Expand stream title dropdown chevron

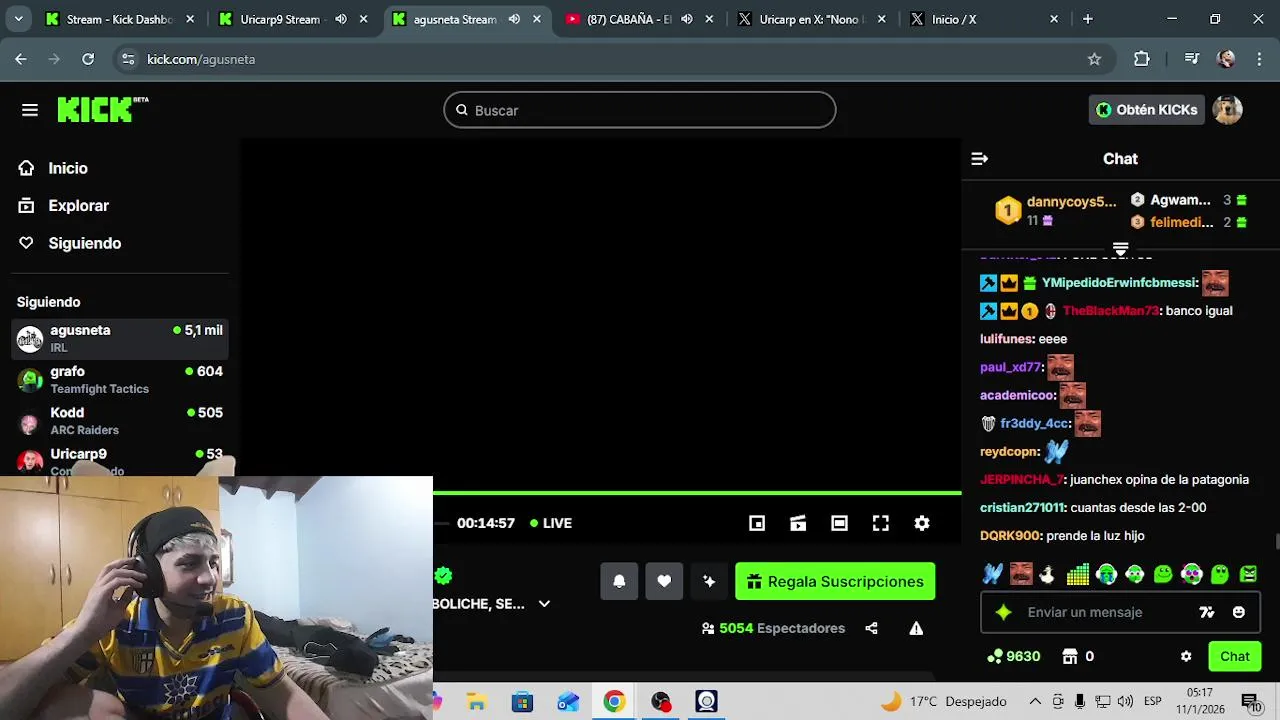click(544, 604)
